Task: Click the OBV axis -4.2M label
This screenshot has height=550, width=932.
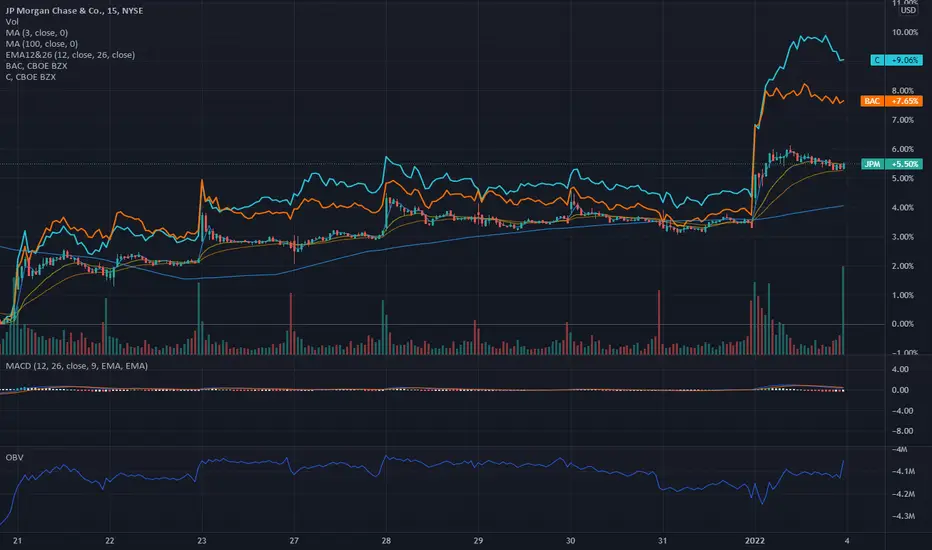Action: point(902,494)
